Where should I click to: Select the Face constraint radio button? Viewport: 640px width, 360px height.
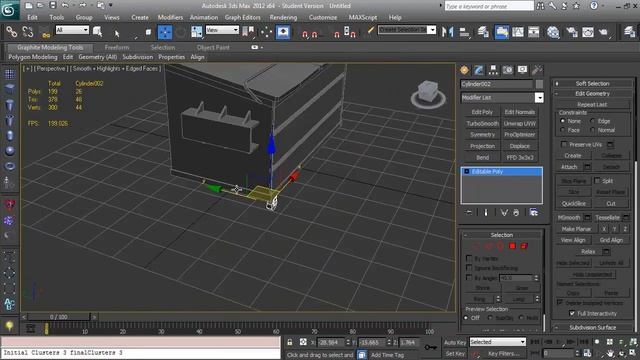562,130
